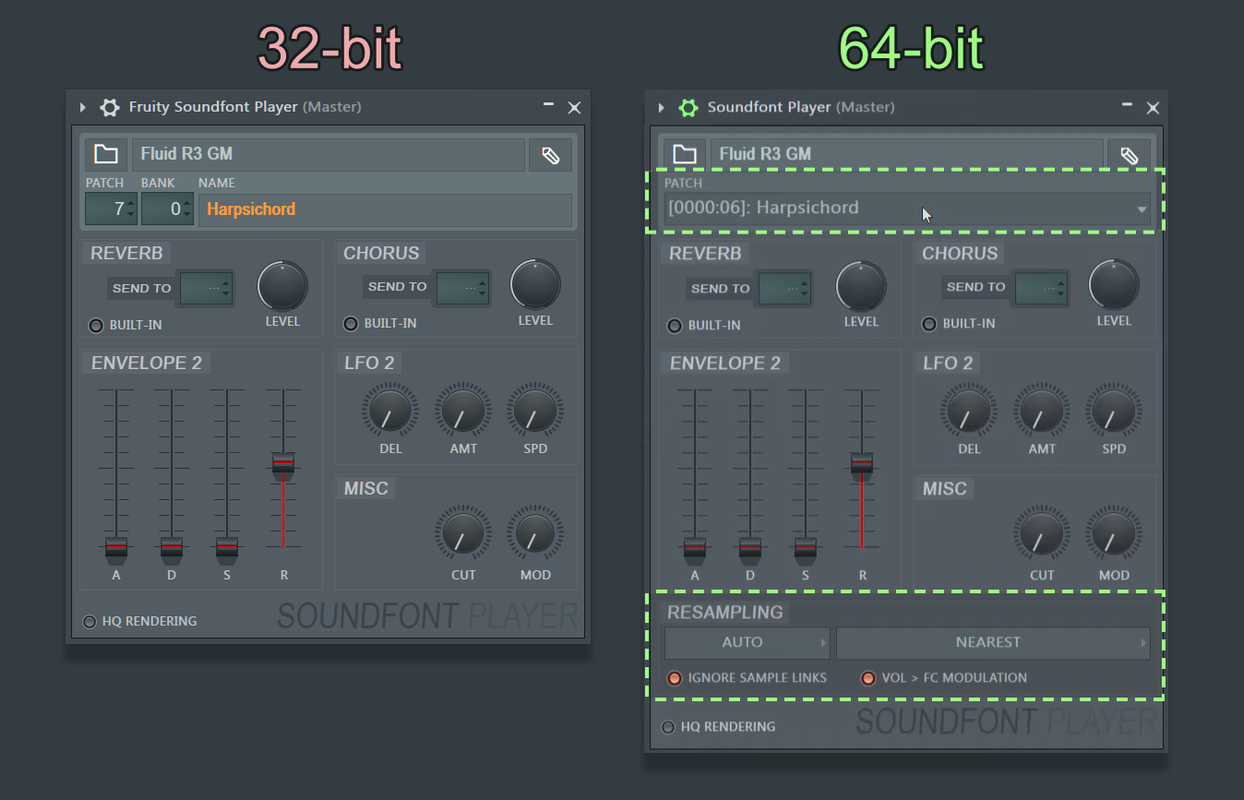This screenshot has height=800, width=1244.
Task: Click chorus SEND TO selector in 32-bit player
Action: pyautogui.click(x=462, y=288)
